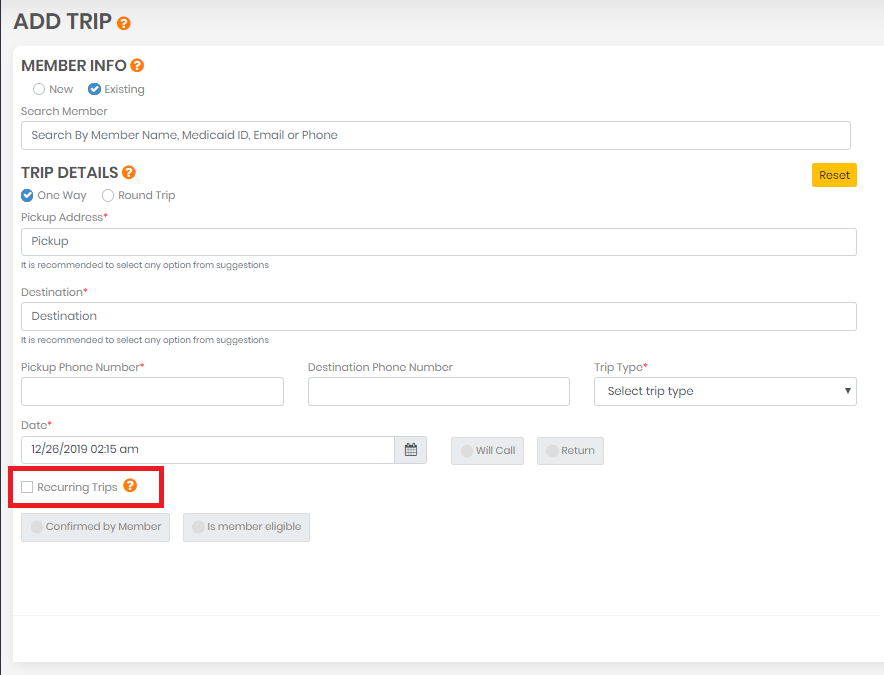Screen dimensions: 884x675
Task: Open the calendar date picker icon
Action: tap(411, 449)
